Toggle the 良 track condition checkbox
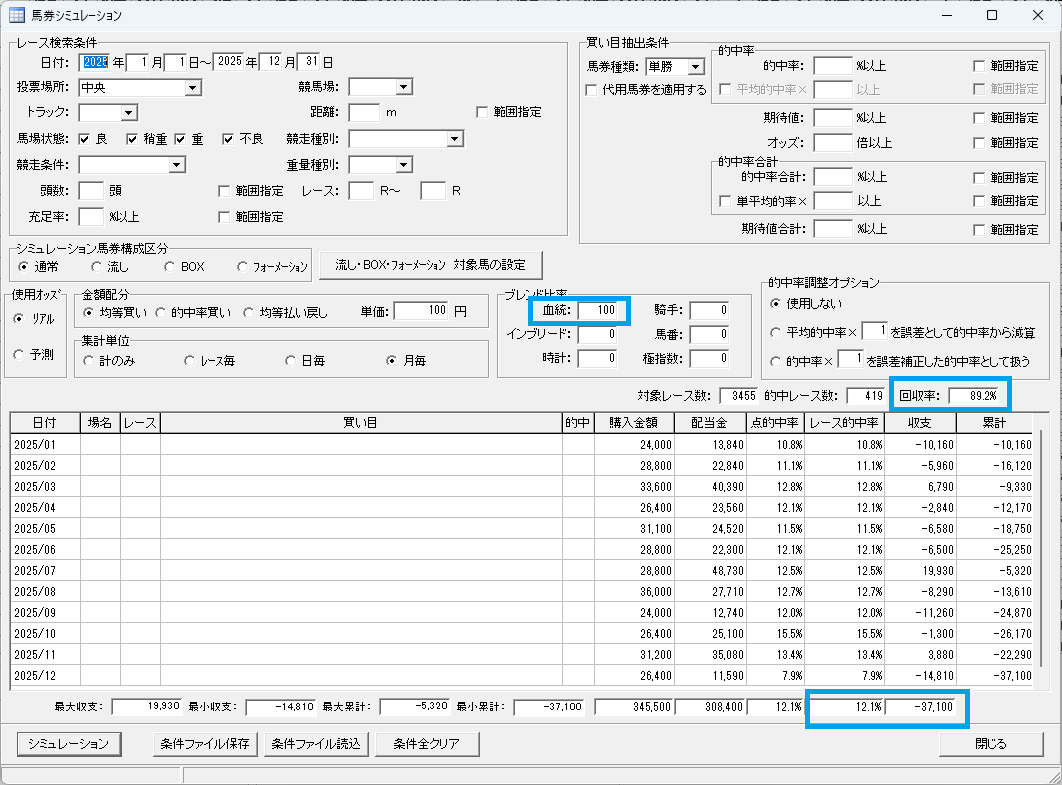Image resolution: width=1062 pixels, height=785 pixels. click(x=84, y=139)
